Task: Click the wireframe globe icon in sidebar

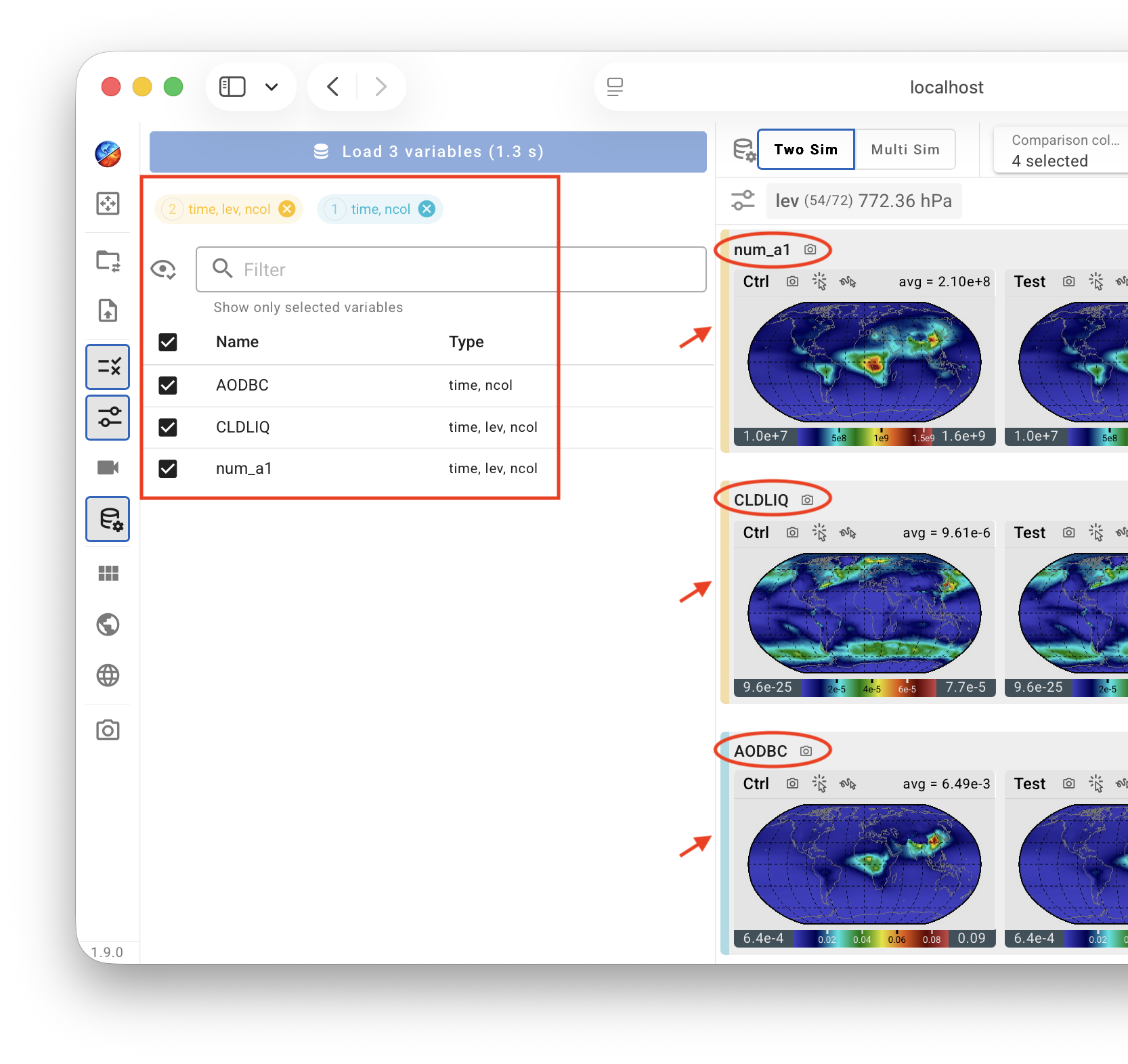Action: click(108, 675)
